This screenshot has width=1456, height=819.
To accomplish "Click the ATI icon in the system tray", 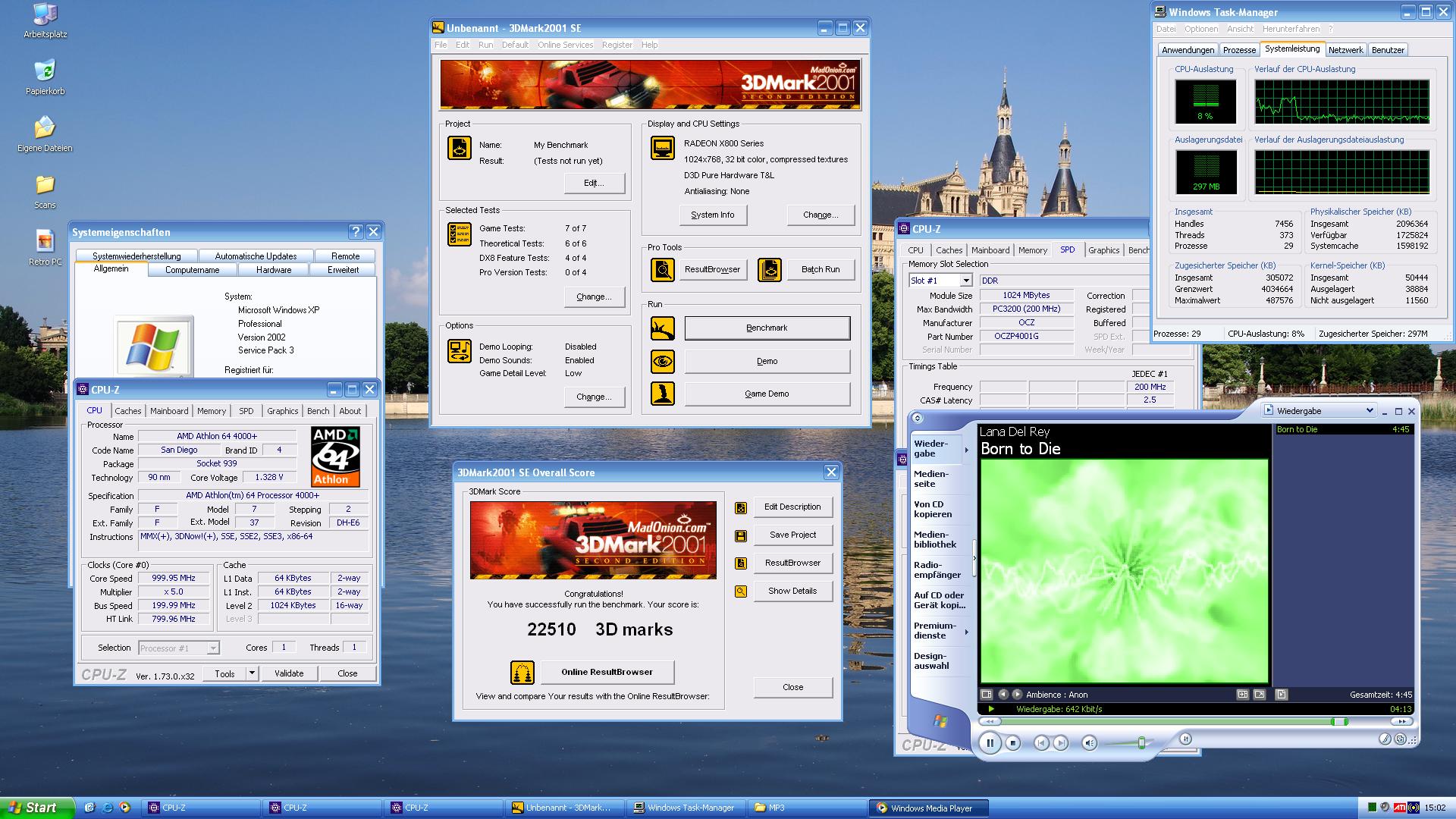I will [1400, 808].
